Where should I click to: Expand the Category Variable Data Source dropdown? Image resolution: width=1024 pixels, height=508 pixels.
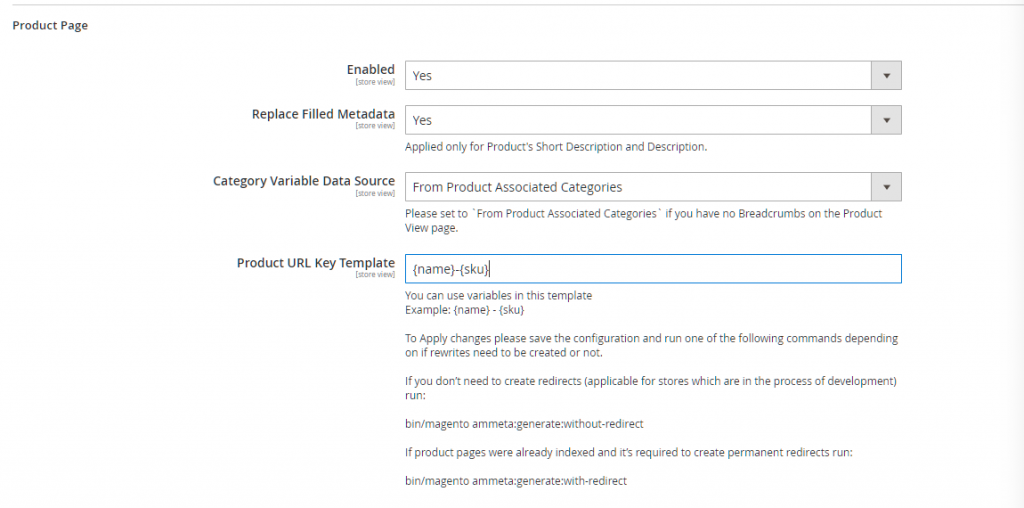pyautogui.click(x=638, y=187)
